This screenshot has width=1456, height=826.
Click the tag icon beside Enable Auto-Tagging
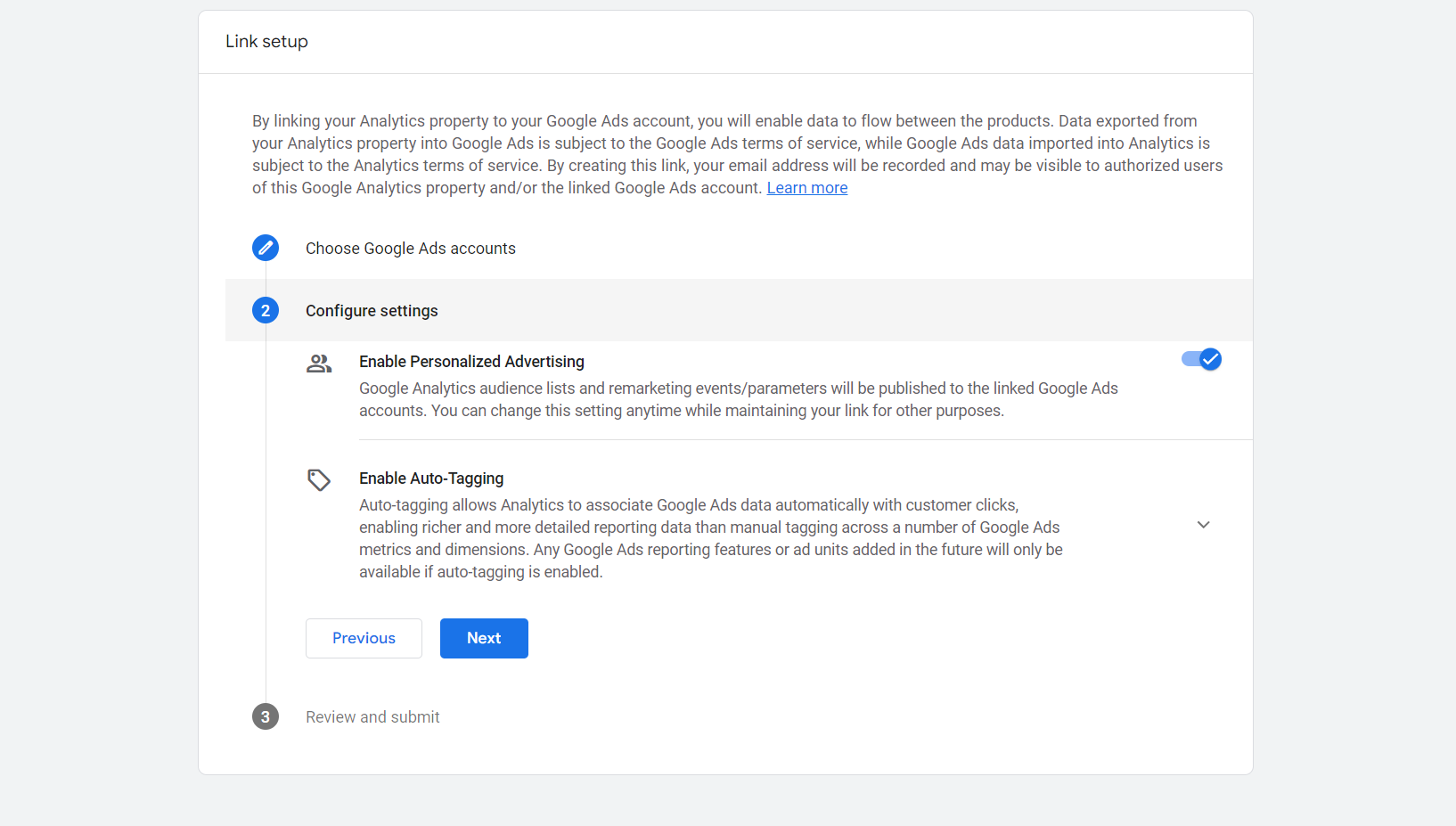tap(319, 480)
